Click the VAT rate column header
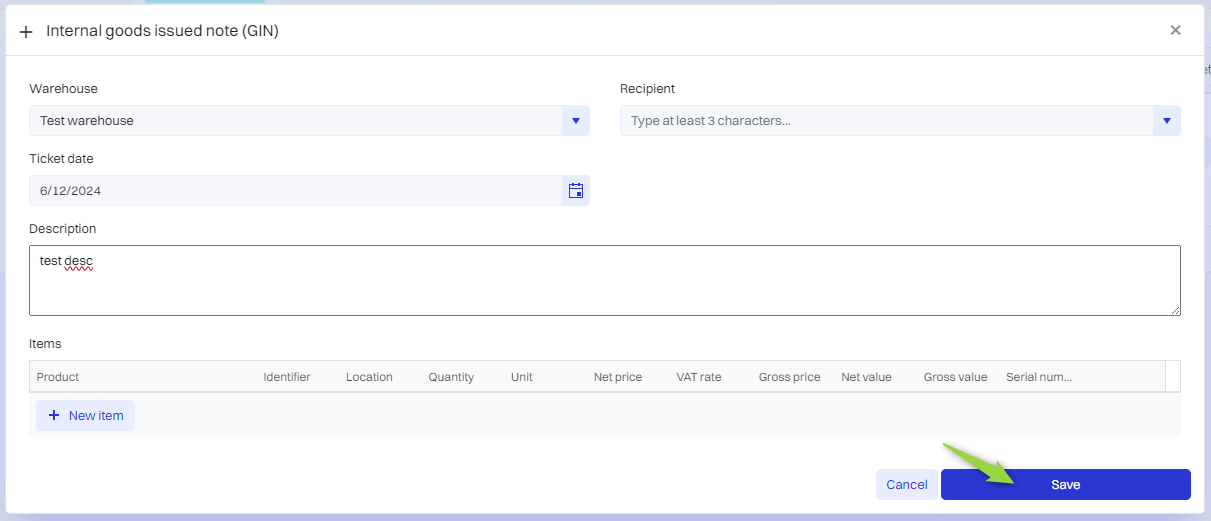 click(x=699, y=377)
